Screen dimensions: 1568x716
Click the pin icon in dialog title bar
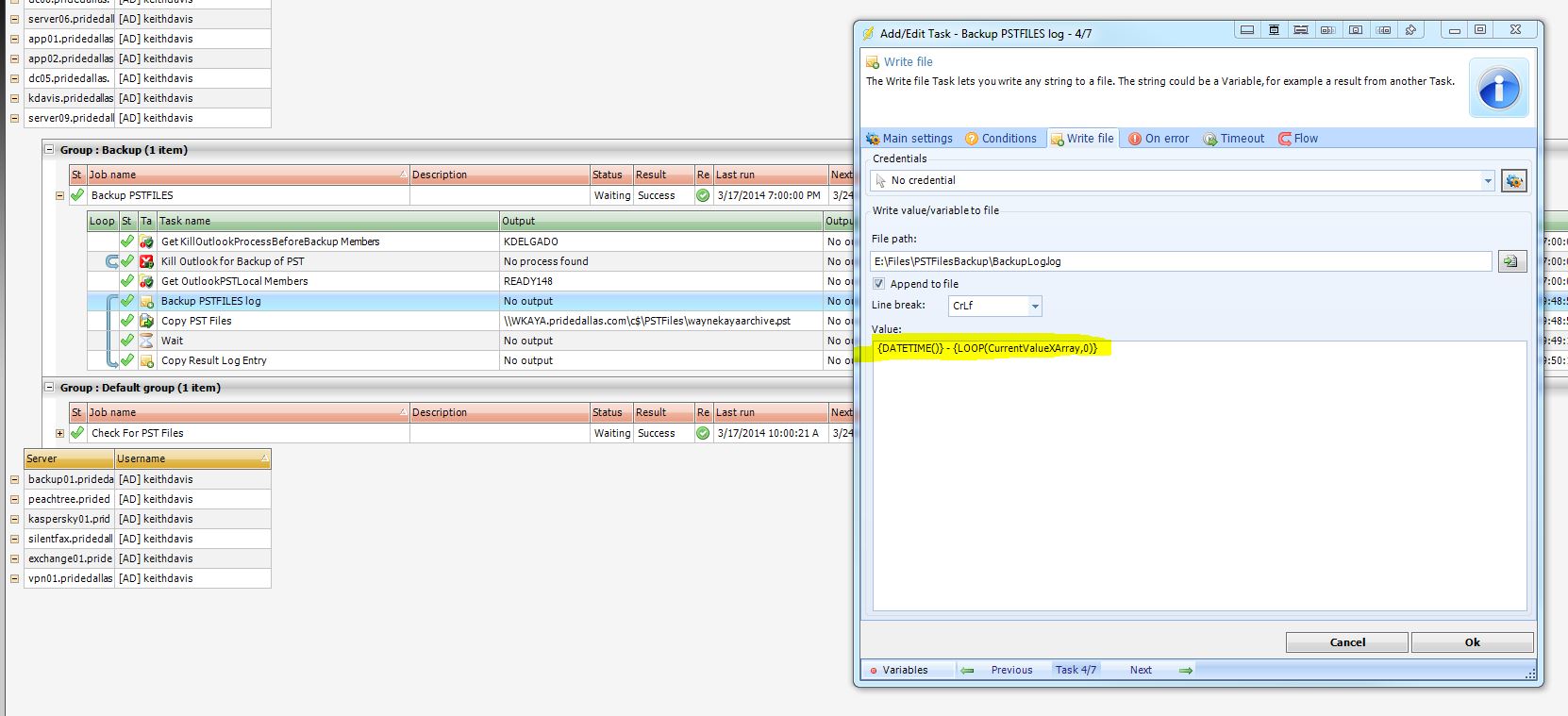pyautogui.click(x=1410, y=30)
